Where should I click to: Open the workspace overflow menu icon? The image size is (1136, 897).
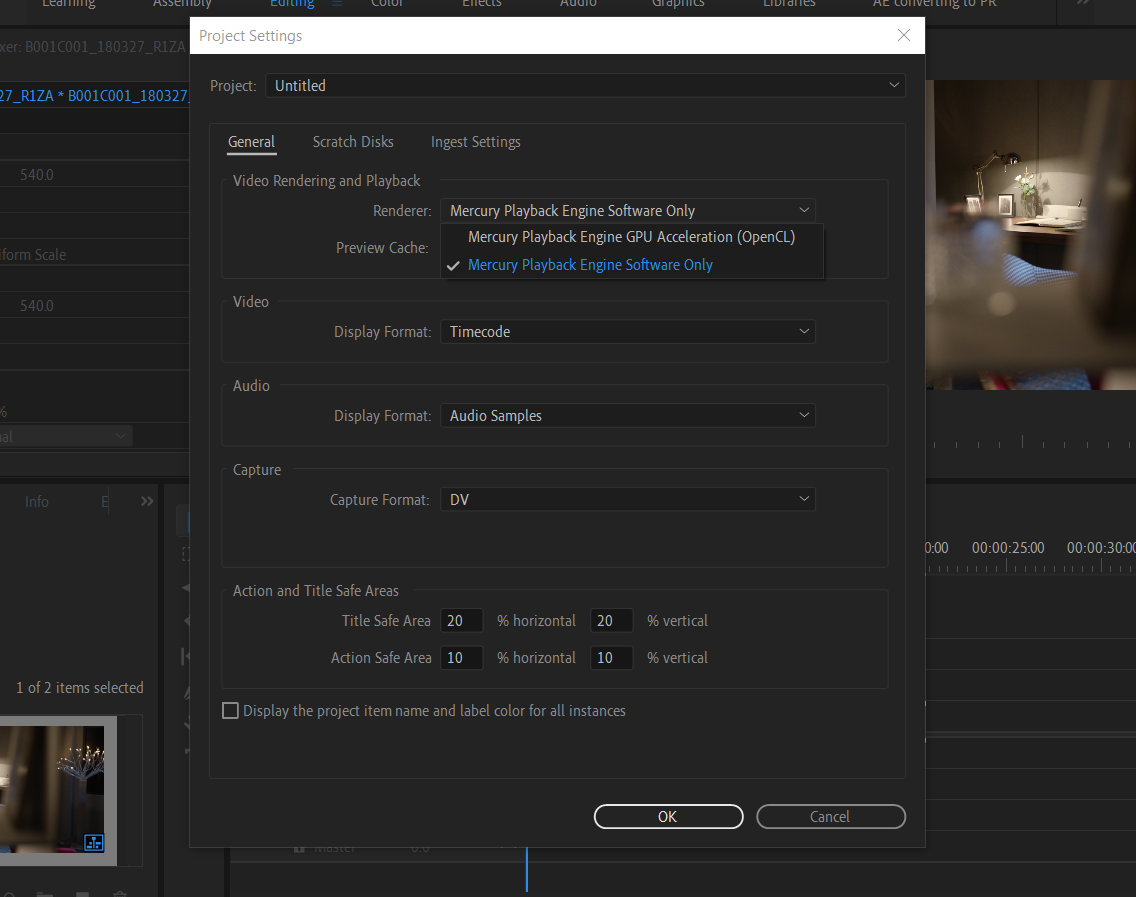click(1082, 3)
